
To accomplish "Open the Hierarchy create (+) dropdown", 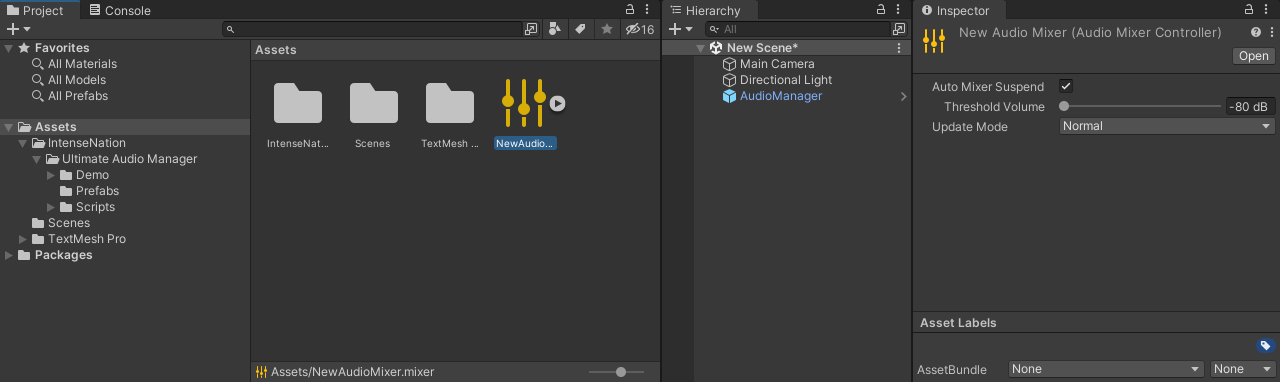I will (681, 29).
